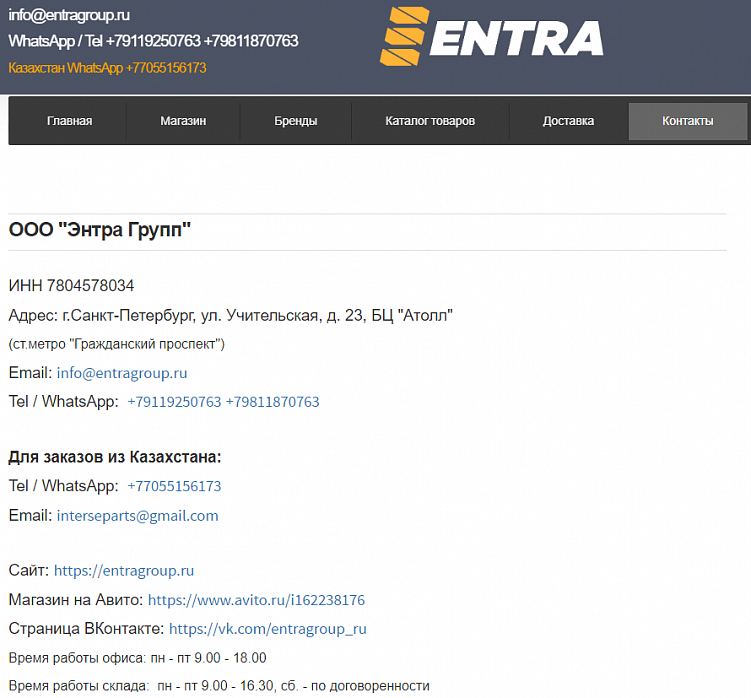Open Каталог товаров in navigation
The width and height of the screenshot is (751, 698).
point(430,121)
